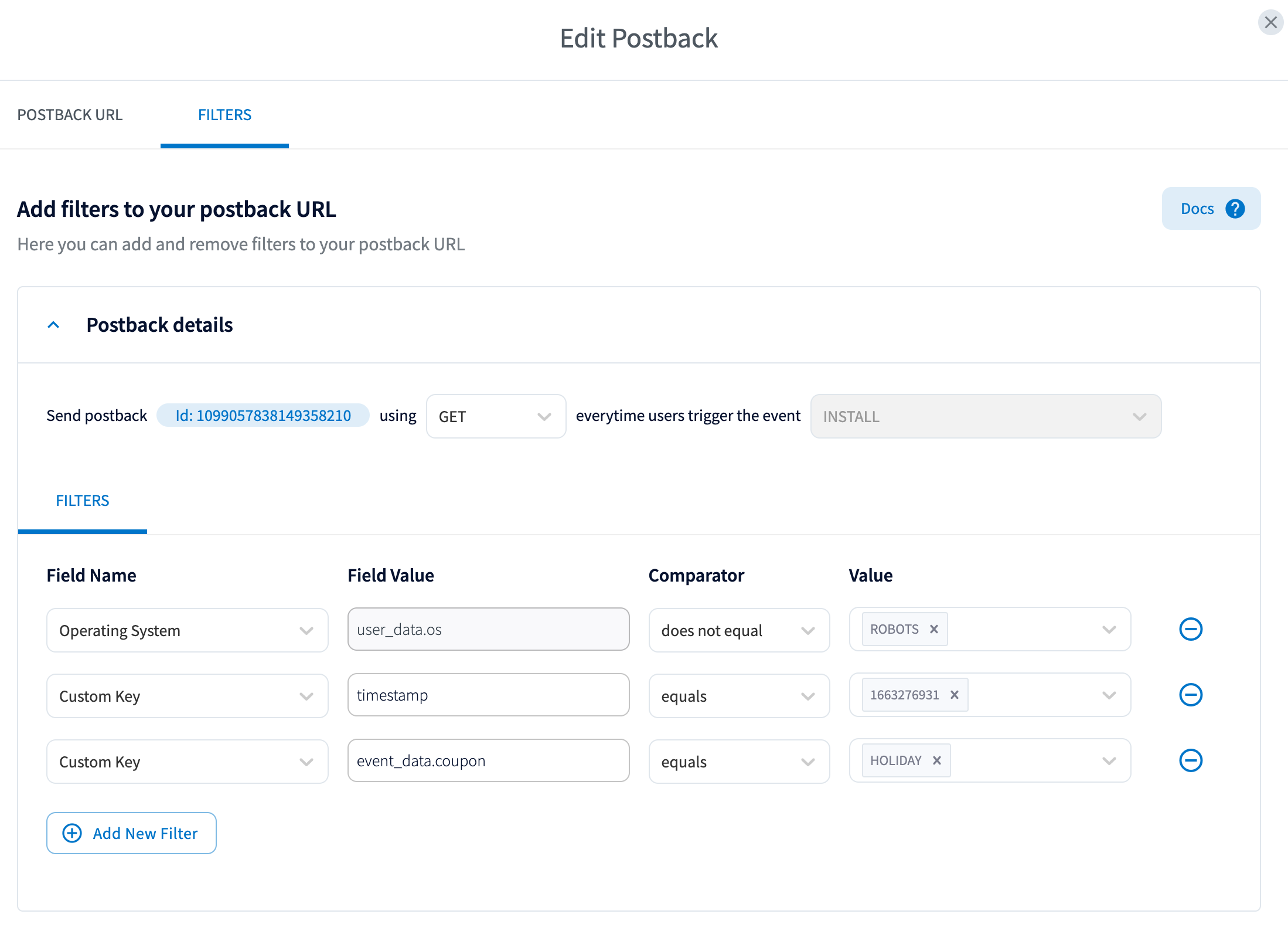Select the top FILTERS tab
Image resolution: width=1288 pixels, height=931 pixels.
[x=224, y=115]
